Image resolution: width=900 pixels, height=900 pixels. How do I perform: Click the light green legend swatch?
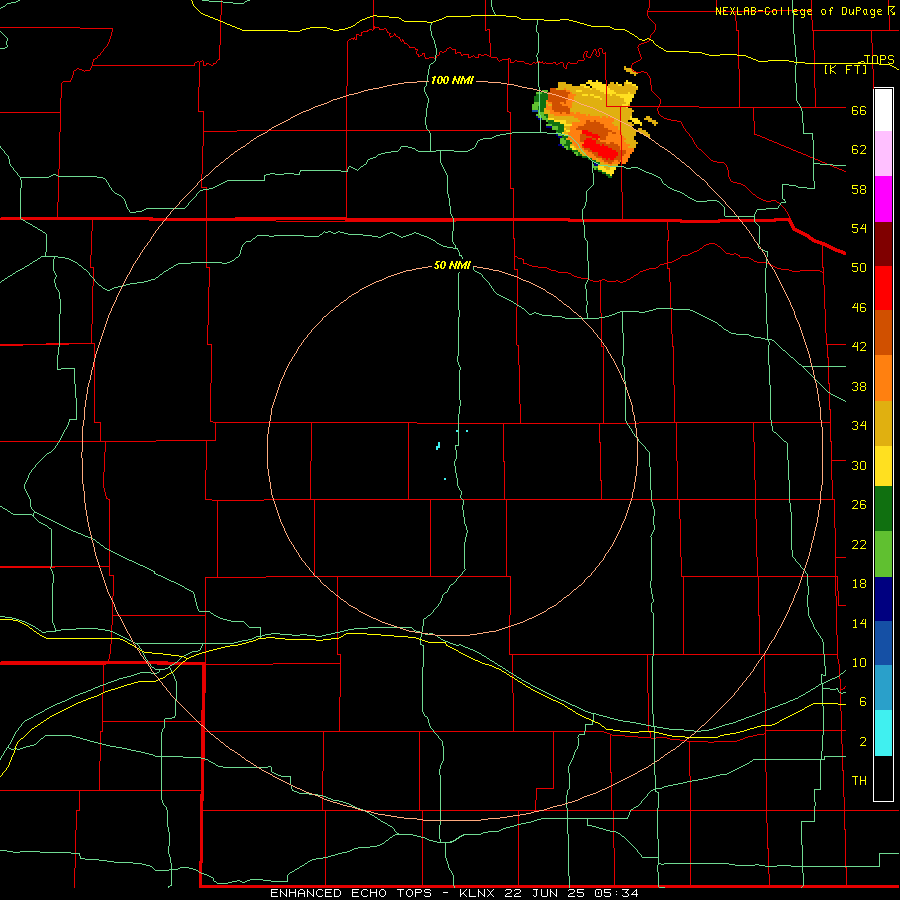(883, 554)
